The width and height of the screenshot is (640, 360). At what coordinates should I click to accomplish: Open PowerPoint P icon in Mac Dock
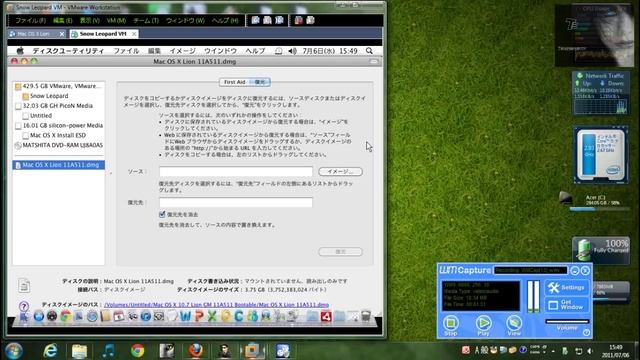pyautogui.click(x=199, y=316)
